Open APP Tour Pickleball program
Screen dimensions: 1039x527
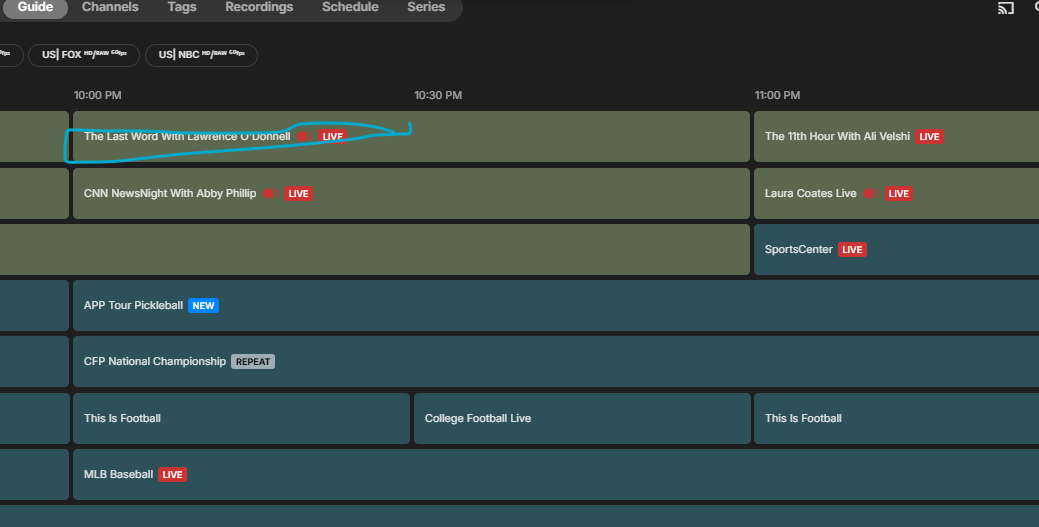556,306
